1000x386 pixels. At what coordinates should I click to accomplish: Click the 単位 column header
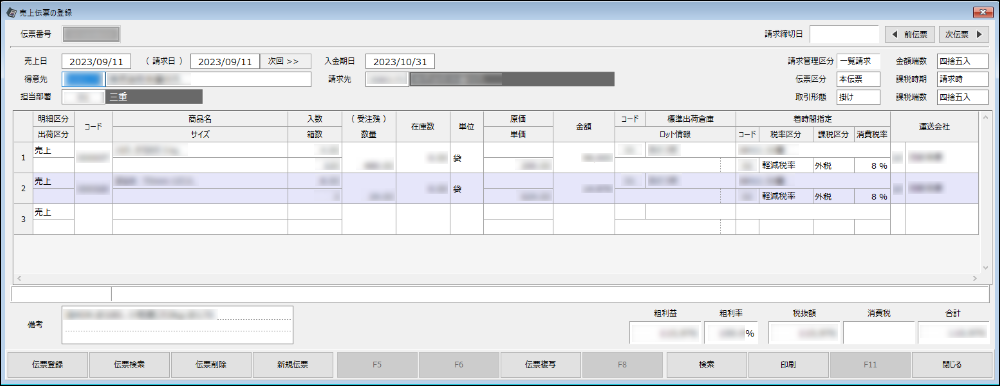467,126
